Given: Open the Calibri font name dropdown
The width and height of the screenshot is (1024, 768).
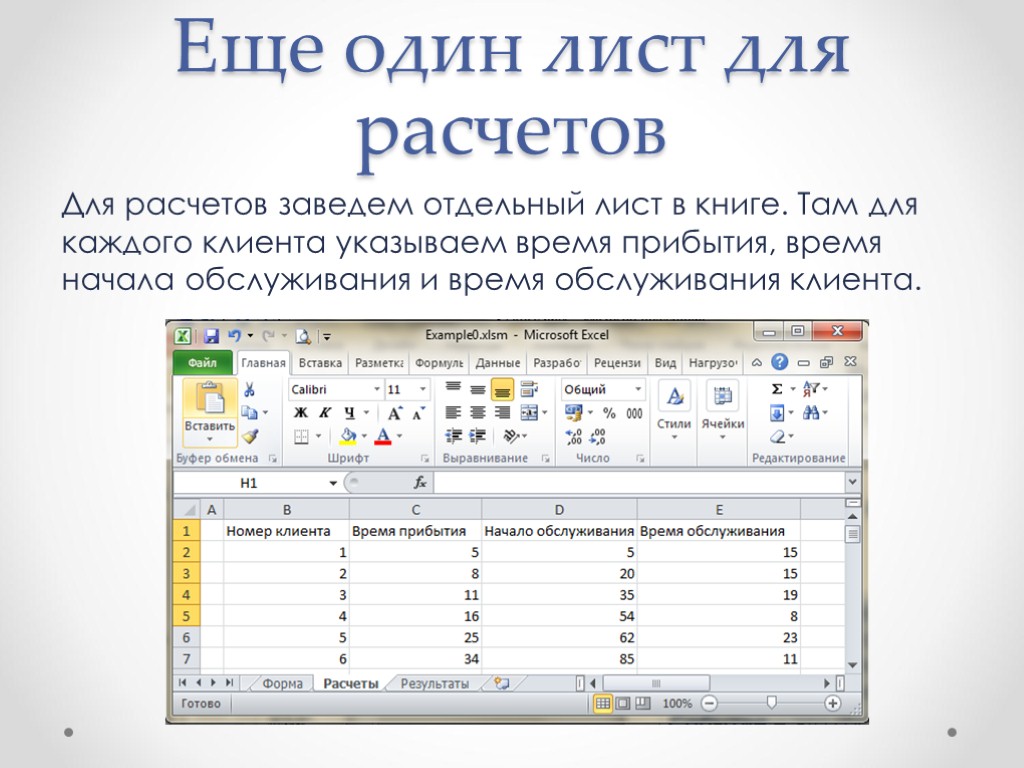Looking at the screenshot, I should click(377, 389).
